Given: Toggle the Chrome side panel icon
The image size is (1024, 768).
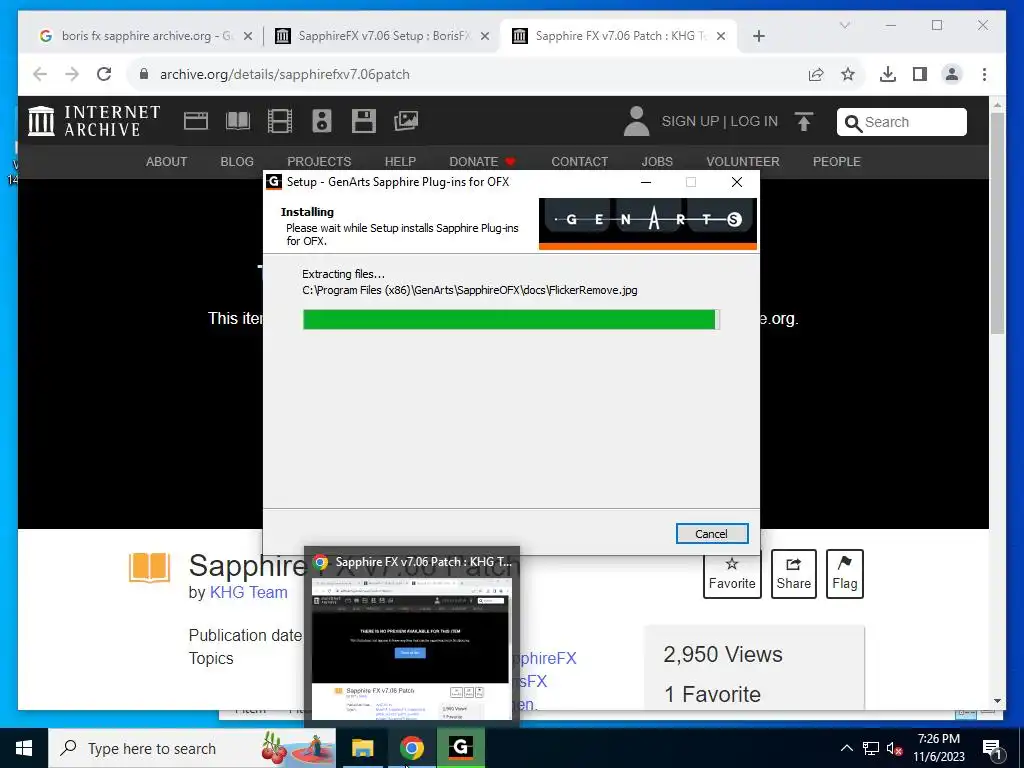Looking at the screenshot, I should coord(920,74).
